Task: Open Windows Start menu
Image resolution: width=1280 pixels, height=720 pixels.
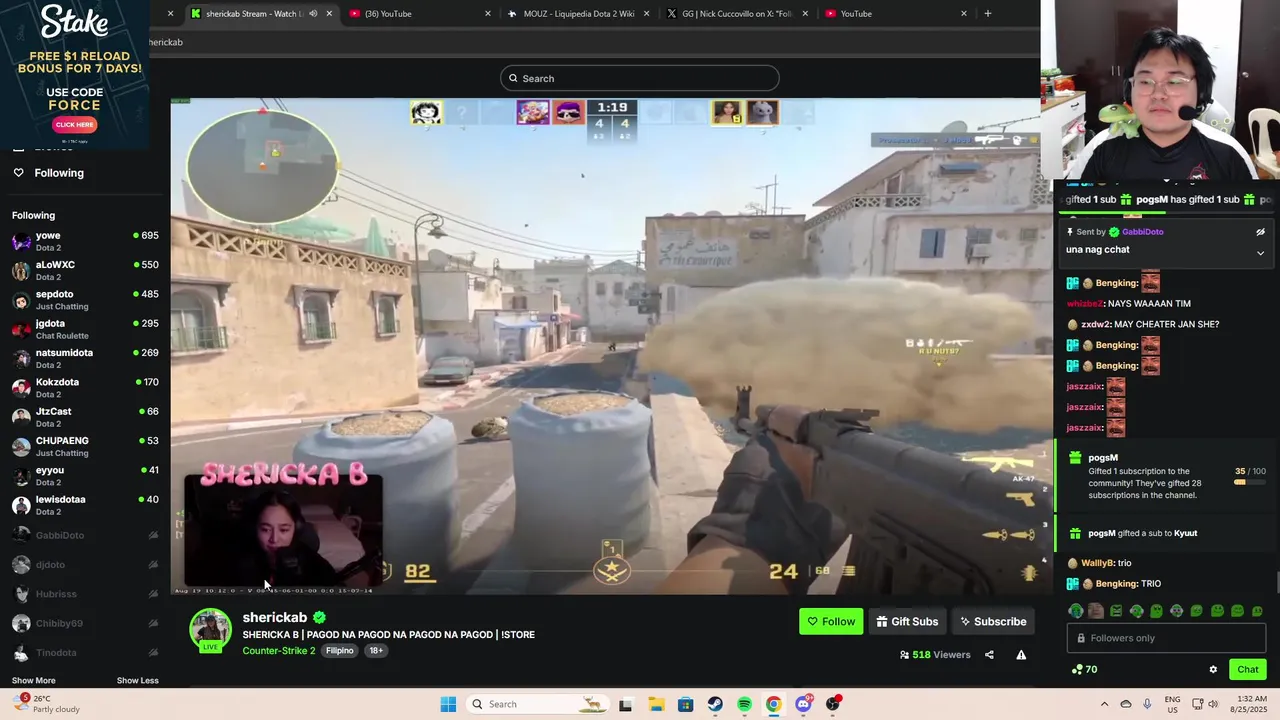Action: (448, 704)
